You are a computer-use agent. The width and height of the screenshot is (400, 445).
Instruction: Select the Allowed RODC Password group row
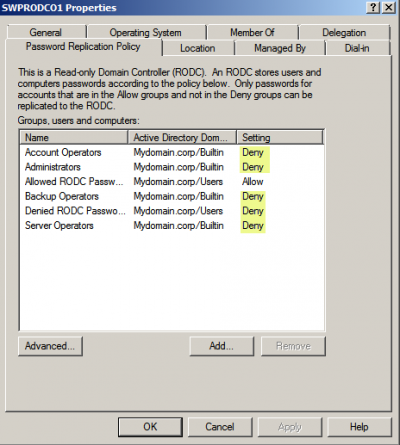tap(172, 182)
